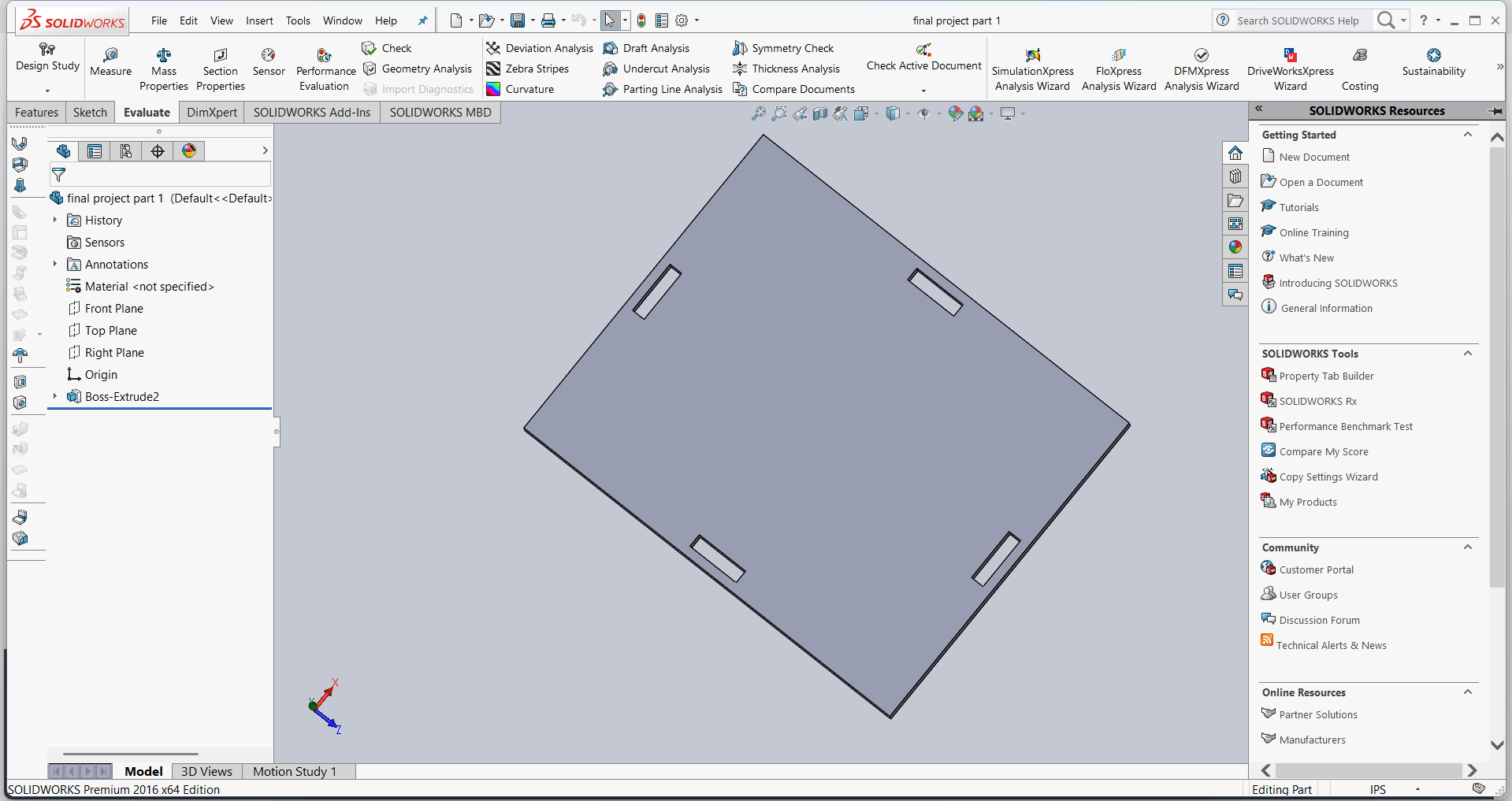The image size is (1512, 801).
Task: Click the Check Active Document icon
Action: tap(923, 50)
